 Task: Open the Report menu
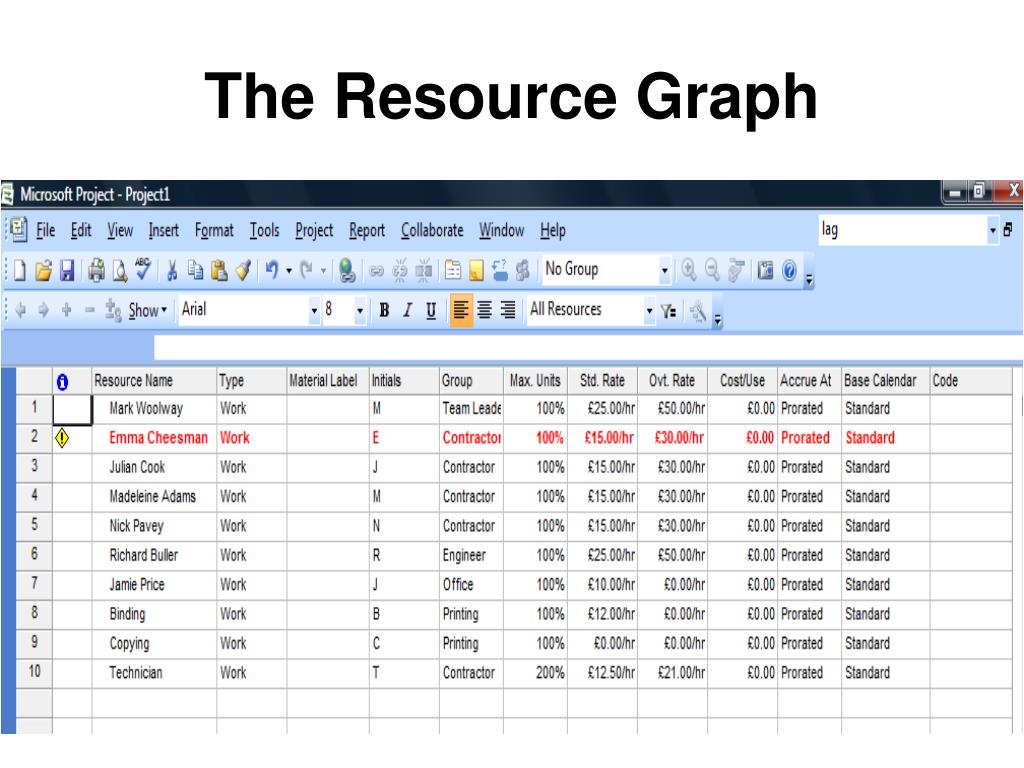(x=366, y=231)
